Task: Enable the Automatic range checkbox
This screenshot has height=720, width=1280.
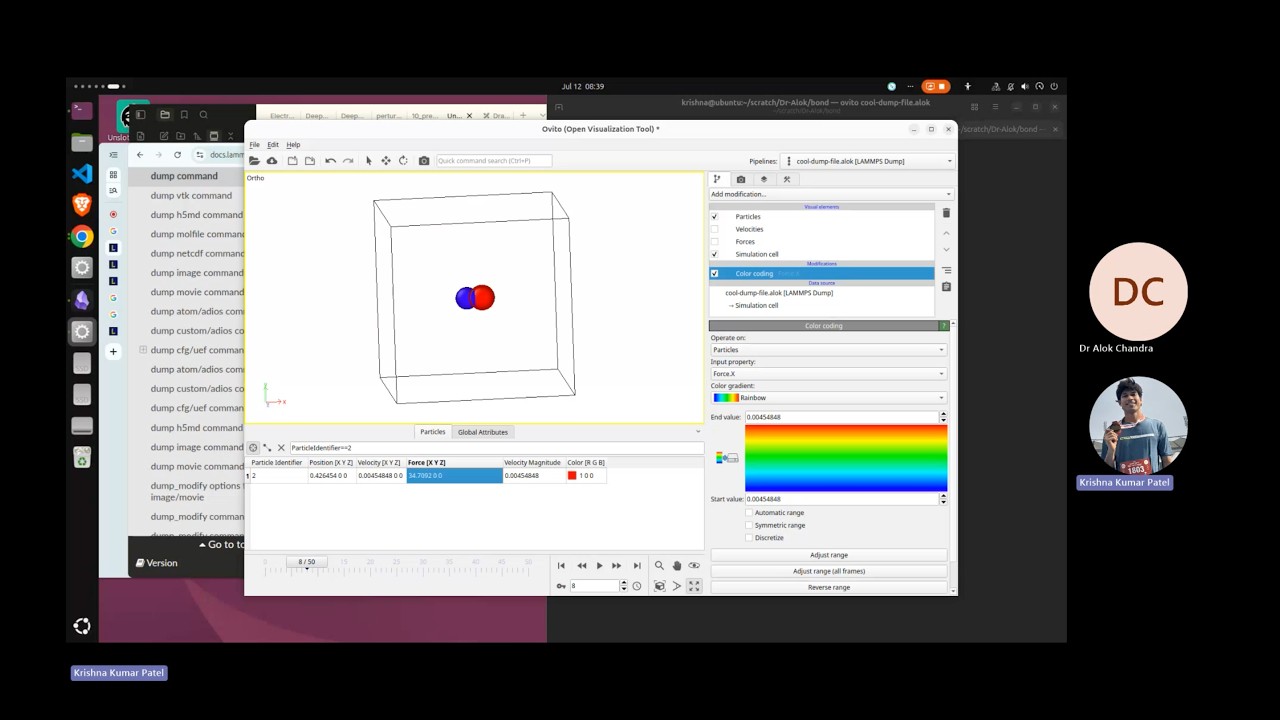Action: click(749, 513)
